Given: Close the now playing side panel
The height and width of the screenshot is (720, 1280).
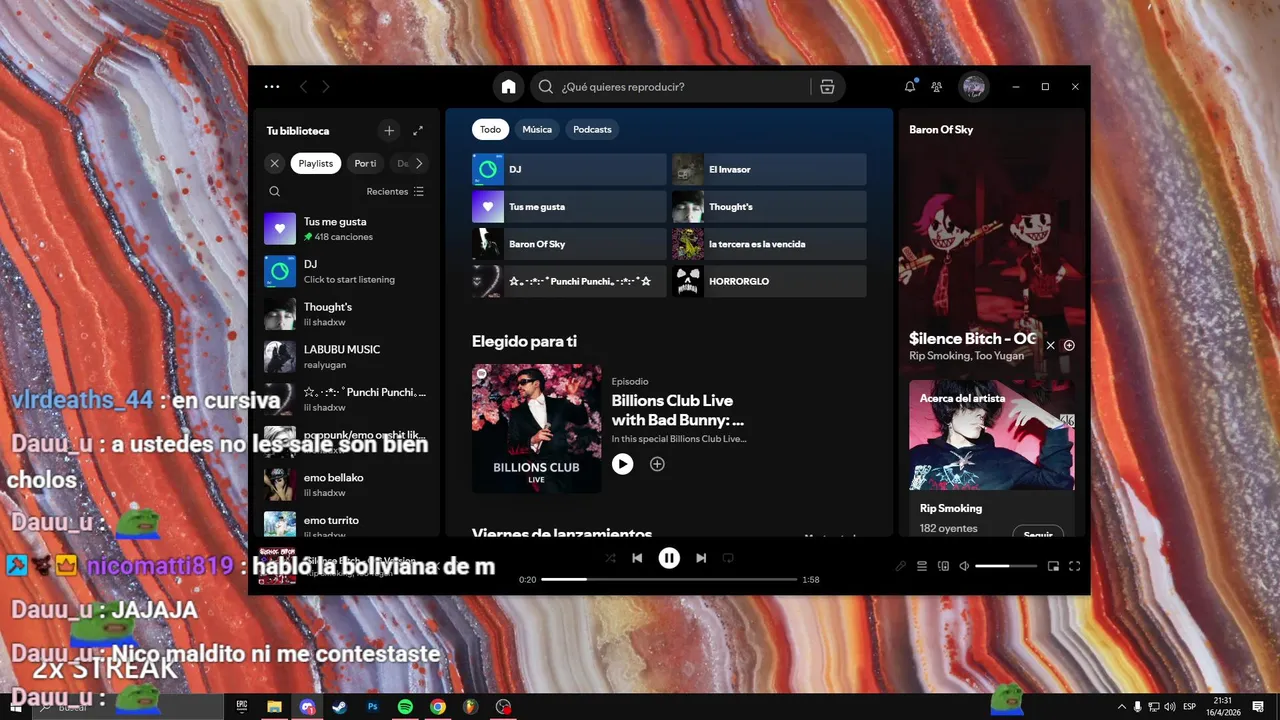Looking at the screenshot, I should tap(1050, 345).
